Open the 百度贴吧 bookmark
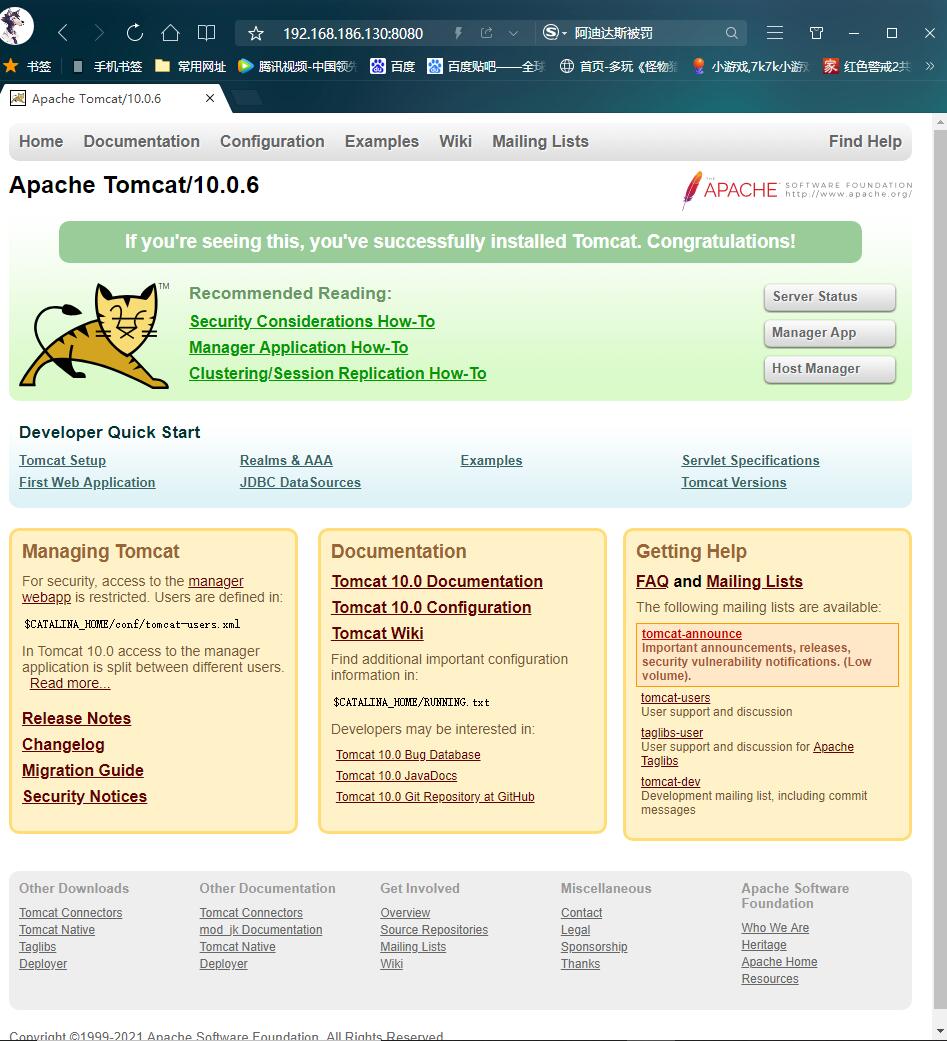The height and width of the screenshot is (1041, 947). pos(486,66)
